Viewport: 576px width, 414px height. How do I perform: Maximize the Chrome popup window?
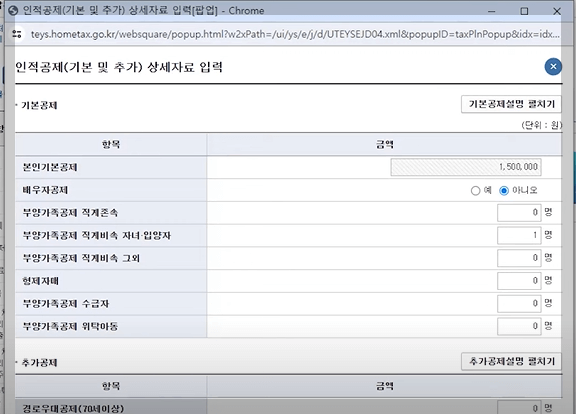coord(524,11)
